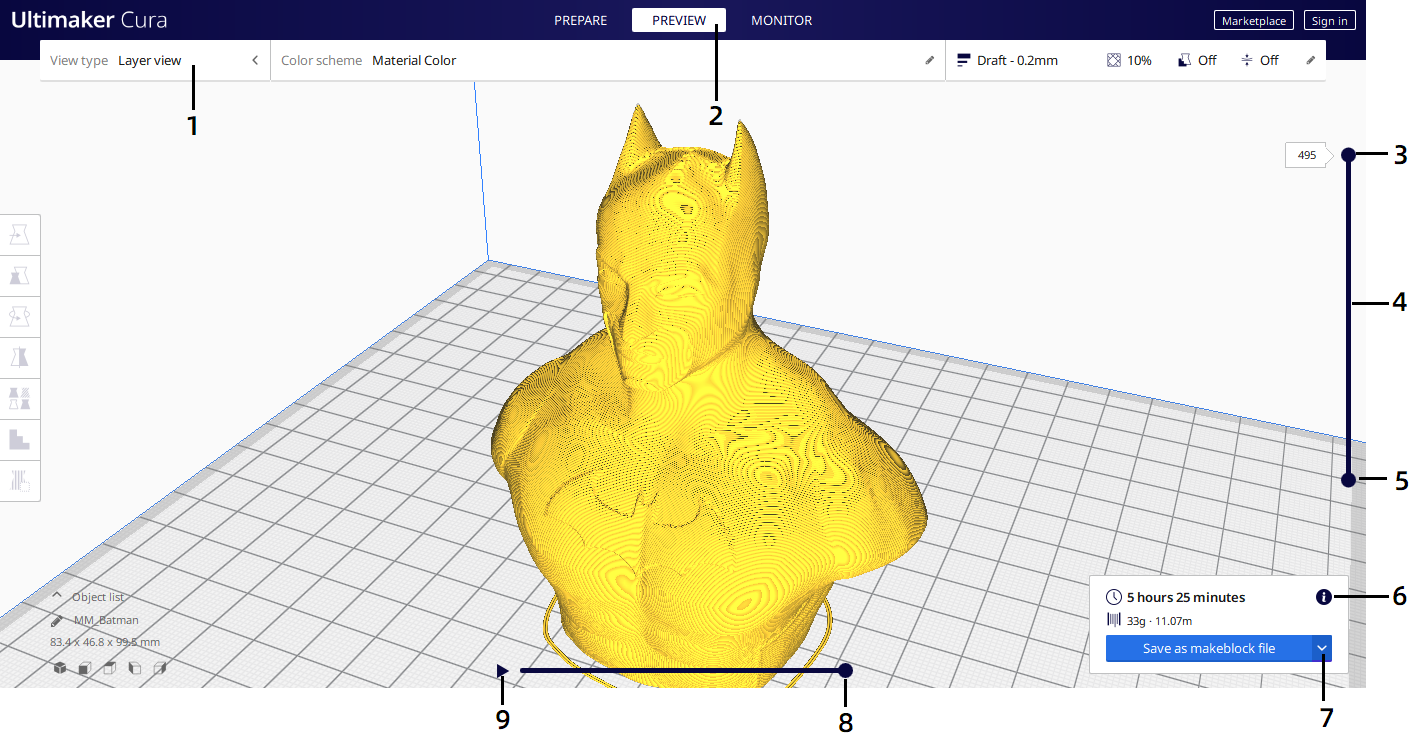Click the Color scheme label
This screenshot has width=1416, height=736.
tap(321, 60)
